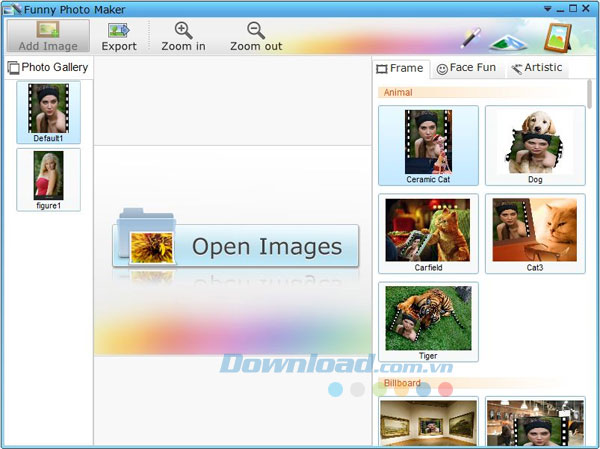The image size is (600, 449).
Task: Close the Funny Photo Maker window
Action: point(586,8)
